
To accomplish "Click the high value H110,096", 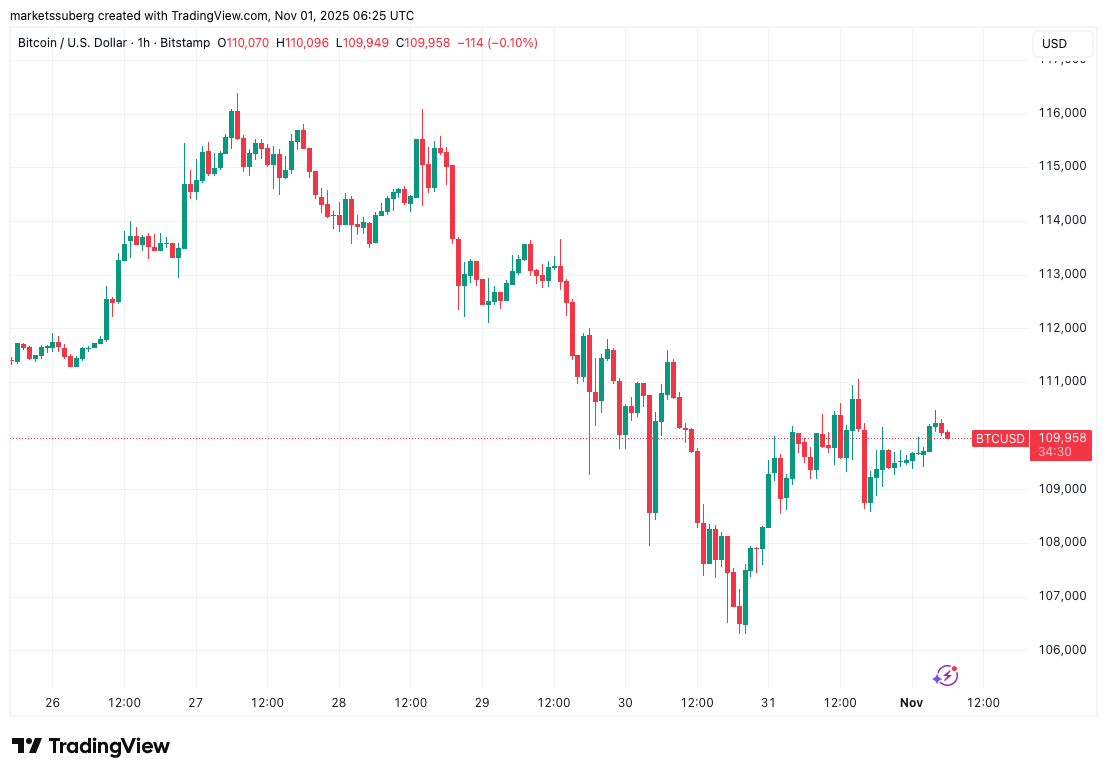I will click(x=302, y=43).
